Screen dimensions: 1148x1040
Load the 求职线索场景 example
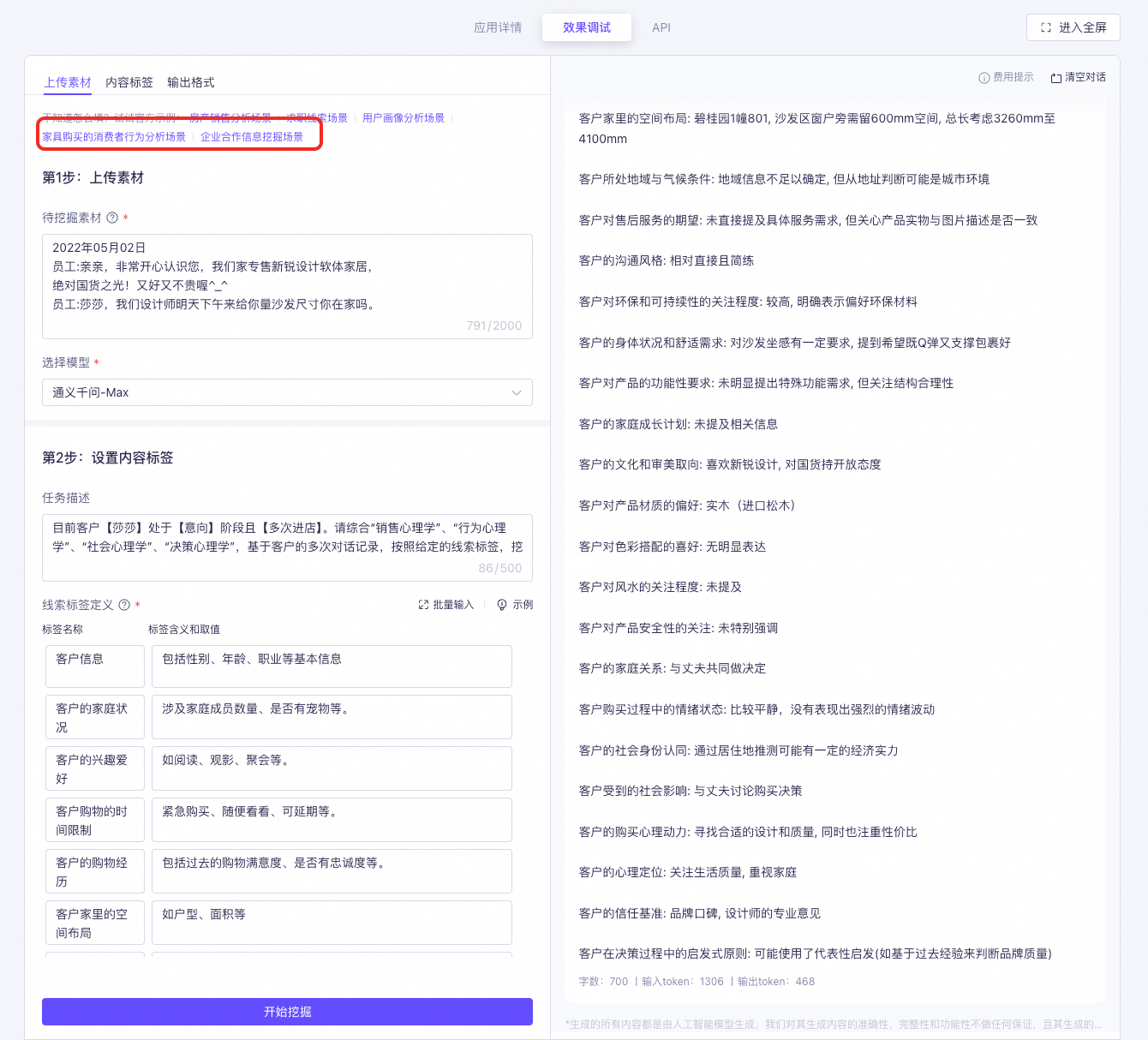[x=317, y=118]
